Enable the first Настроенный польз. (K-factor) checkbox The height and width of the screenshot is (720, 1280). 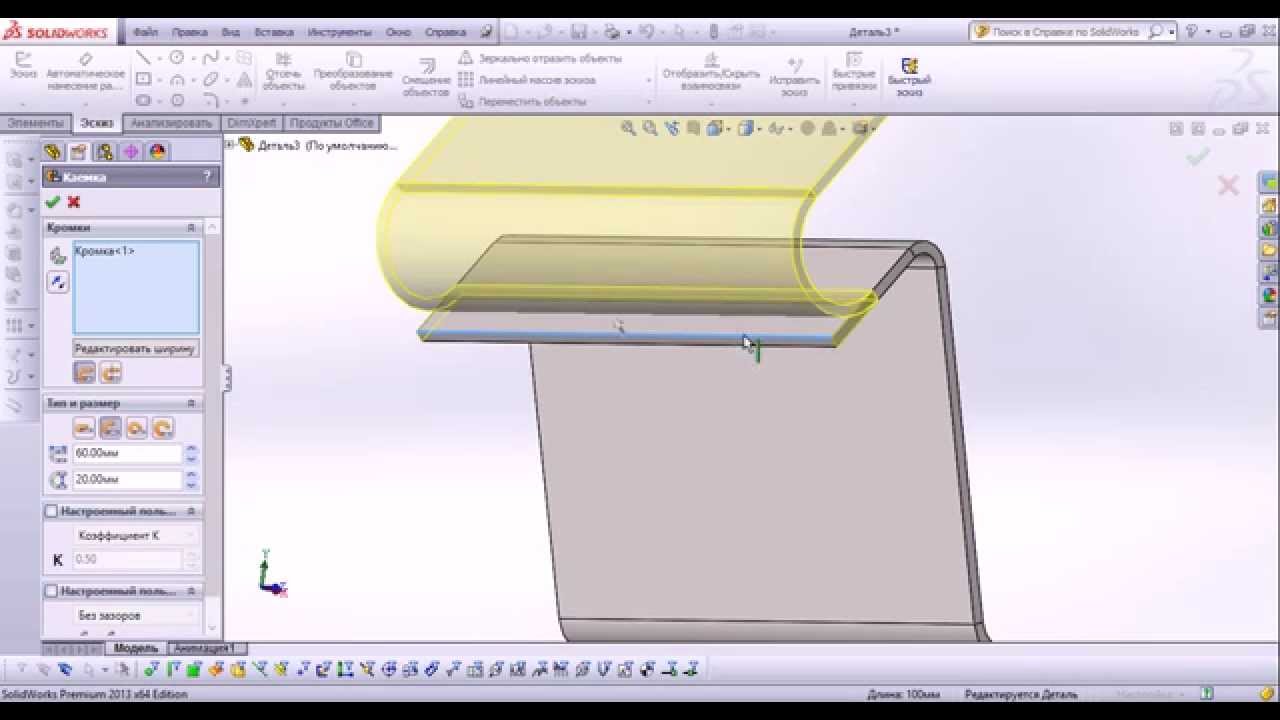51,511
